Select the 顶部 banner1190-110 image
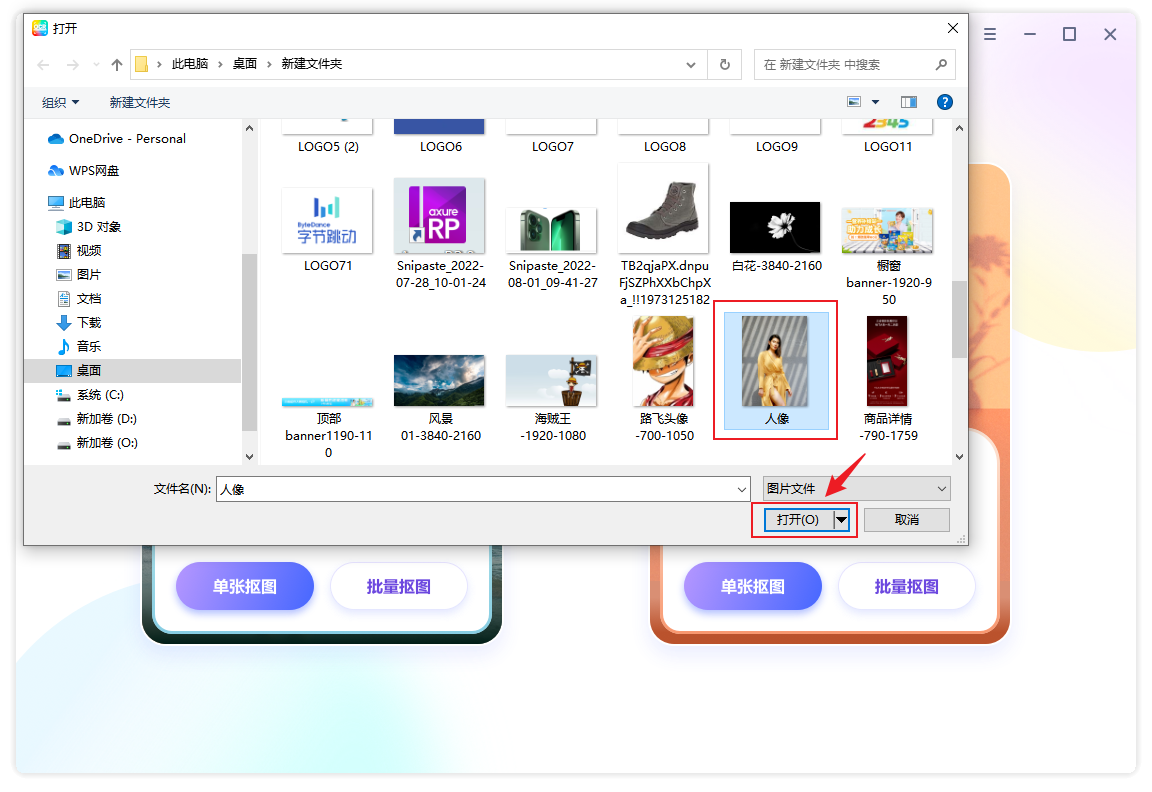Image resolution: width=1152 pixels, height=792 pixels. pos(328,428)
